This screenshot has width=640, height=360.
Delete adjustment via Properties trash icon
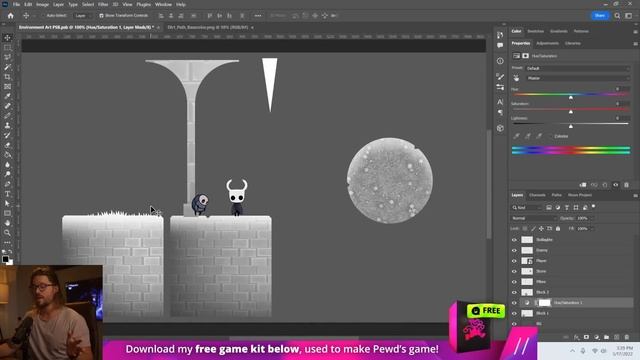627,185
